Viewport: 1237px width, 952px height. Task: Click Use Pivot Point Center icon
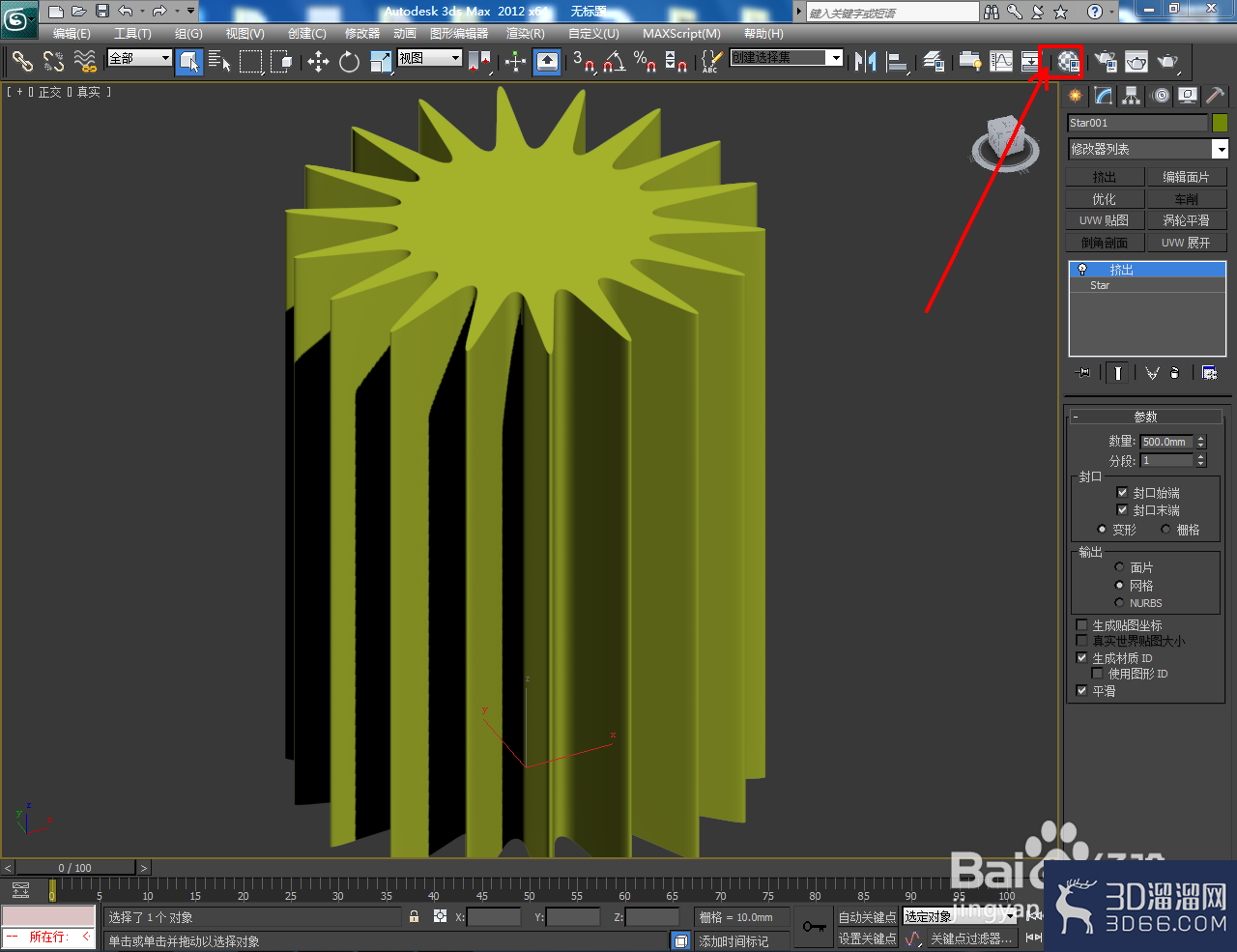click(x=479, y=61)
